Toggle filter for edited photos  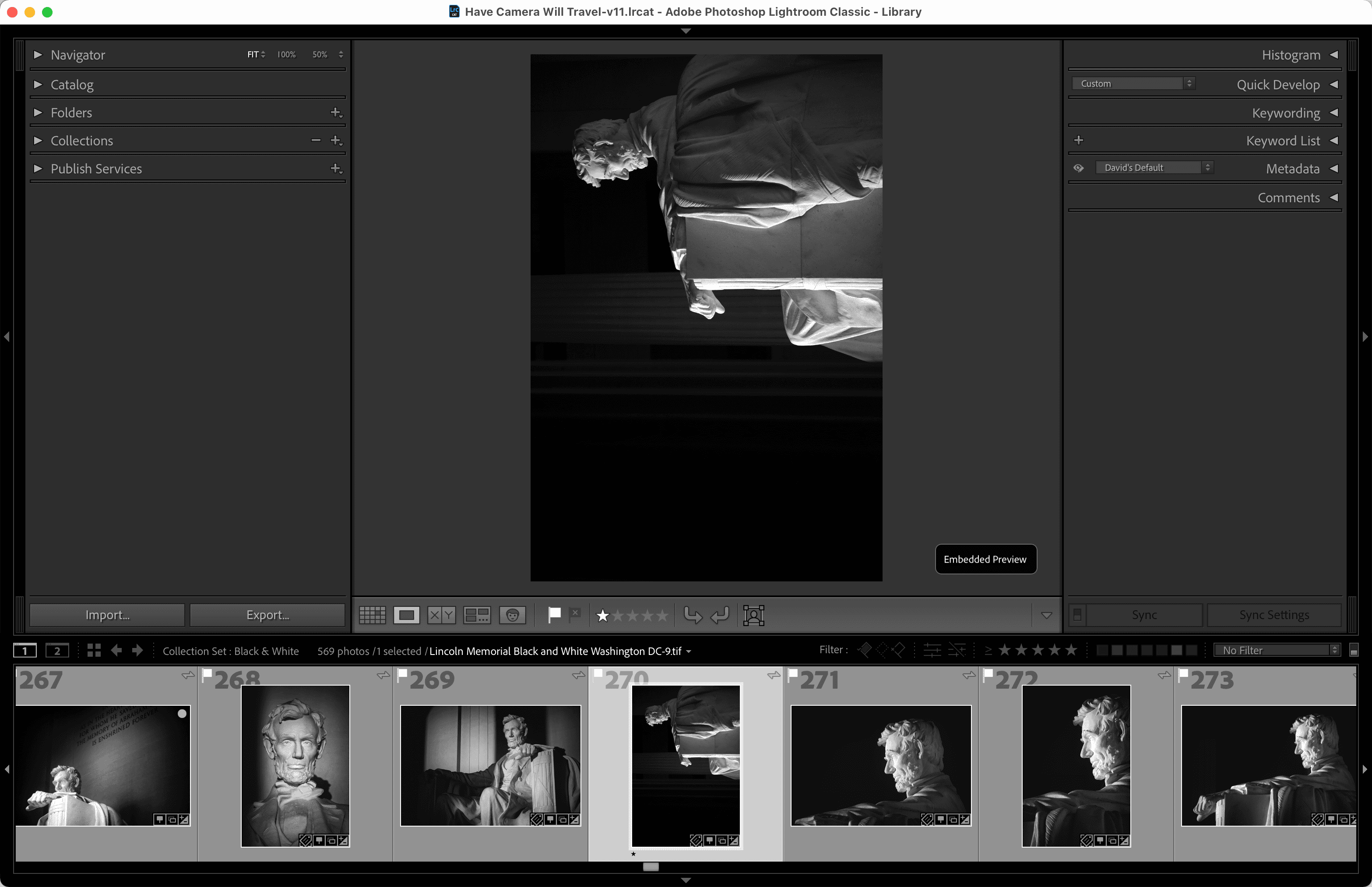coord(932,650)
